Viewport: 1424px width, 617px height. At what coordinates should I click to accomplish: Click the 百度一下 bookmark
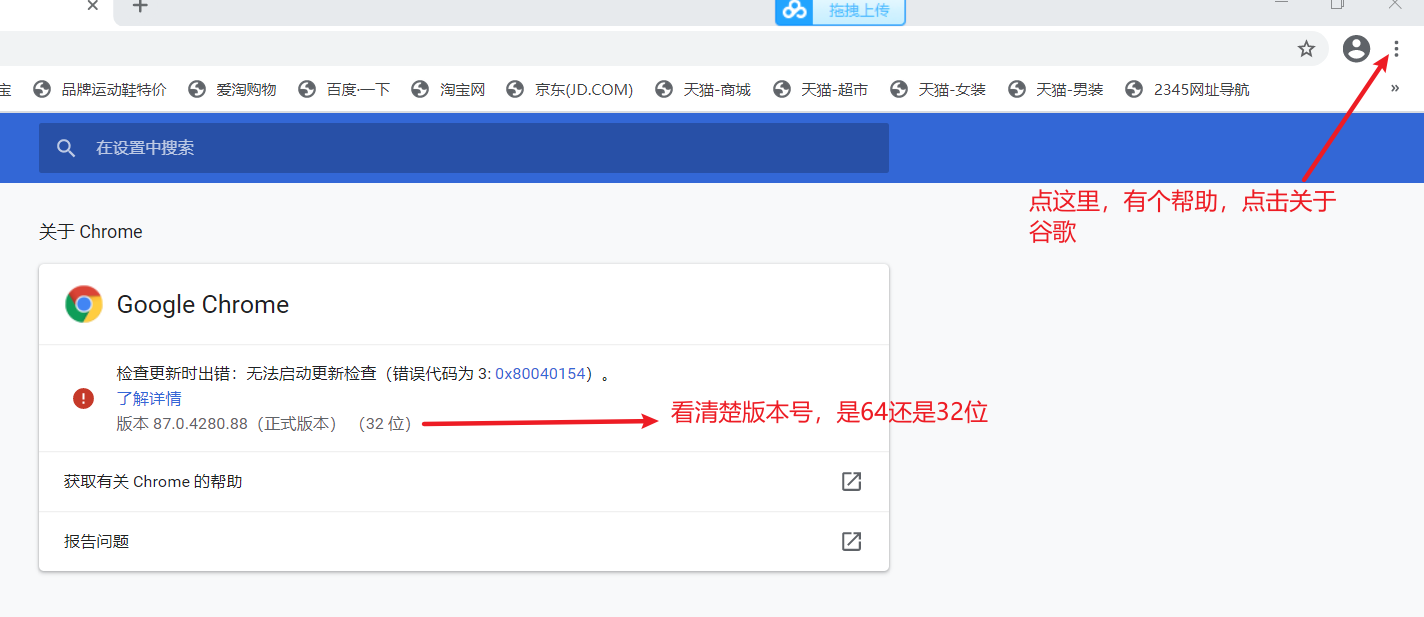point(358,88)
